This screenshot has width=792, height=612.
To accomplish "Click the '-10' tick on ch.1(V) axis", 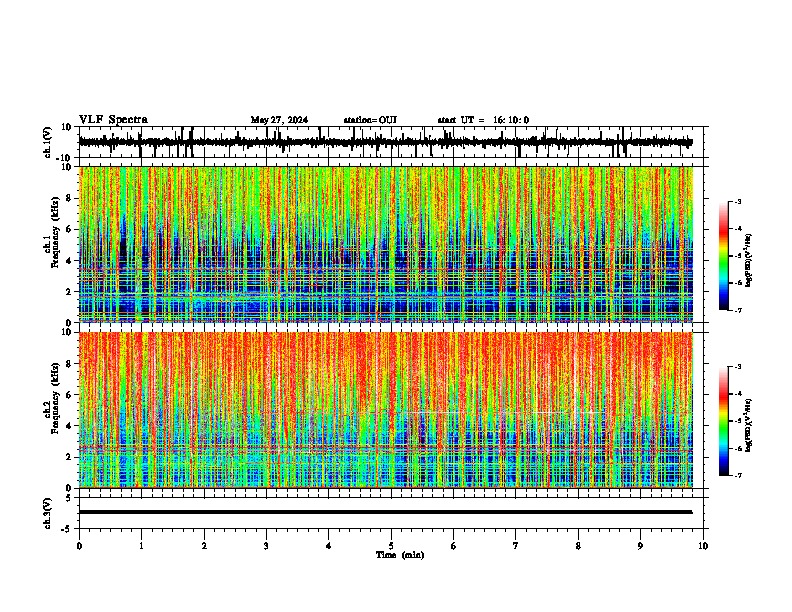I will point(65,158).
